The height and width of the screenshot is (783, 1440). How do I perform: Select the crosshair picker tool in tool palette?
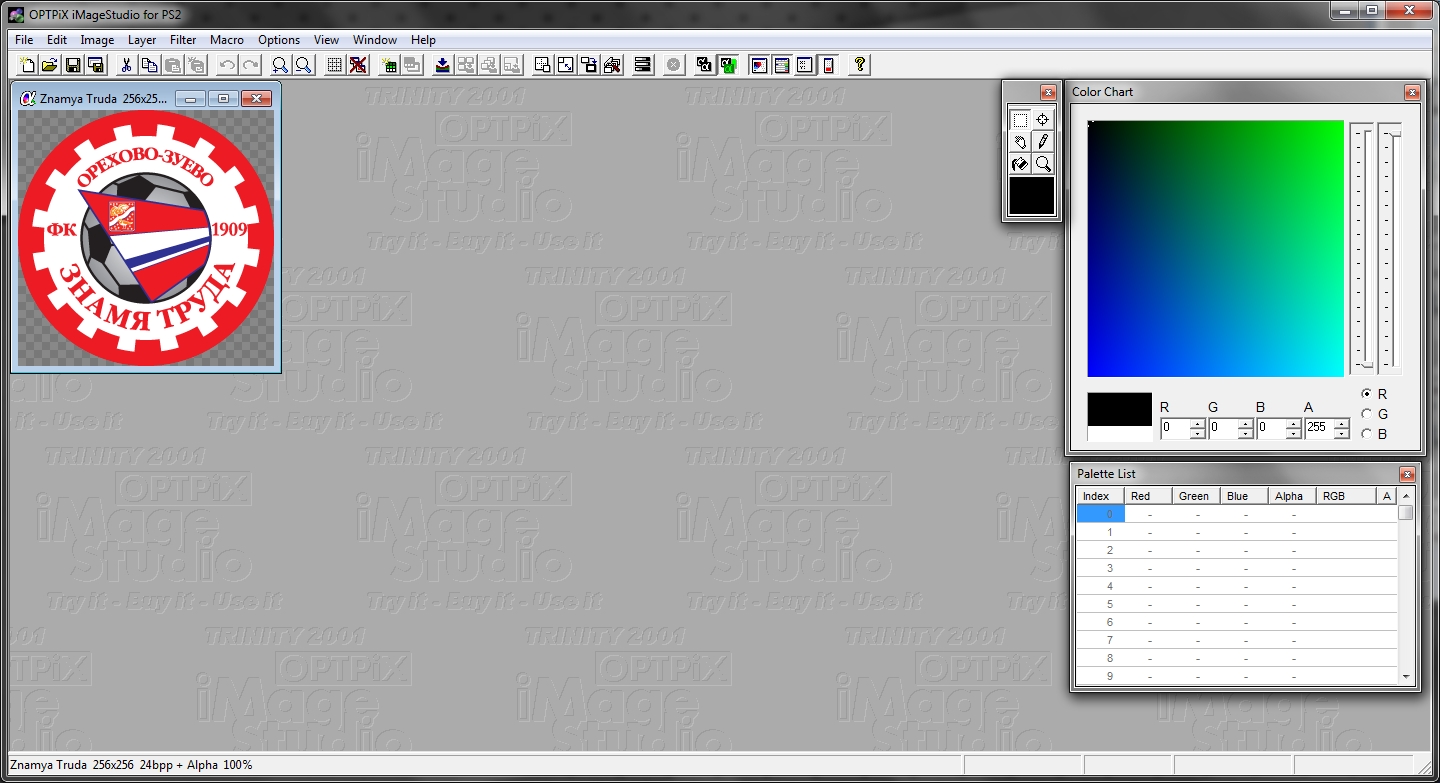point(1043,120)
